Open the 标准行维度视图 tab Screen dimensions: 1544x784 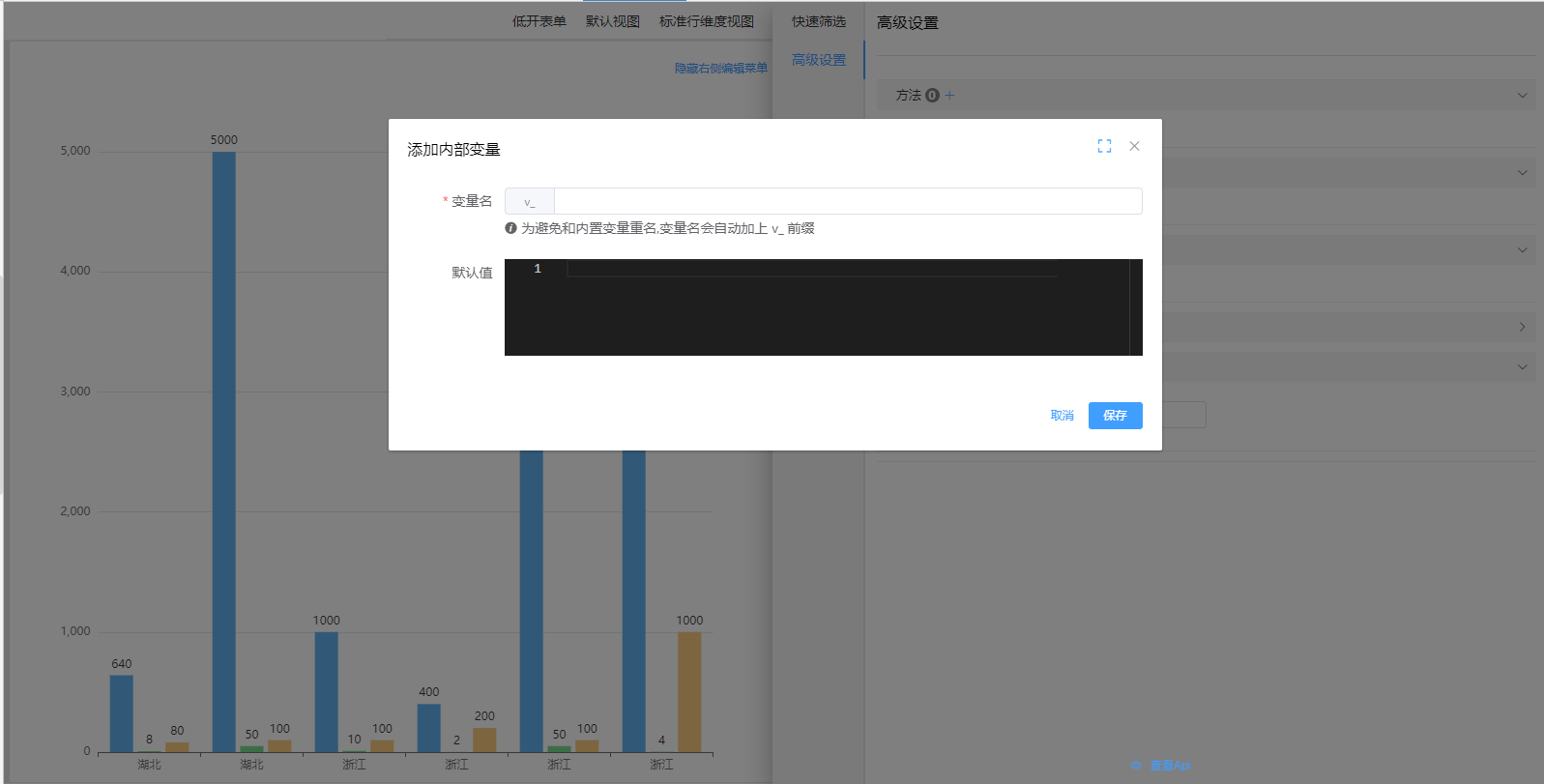(x=706, y=21)
